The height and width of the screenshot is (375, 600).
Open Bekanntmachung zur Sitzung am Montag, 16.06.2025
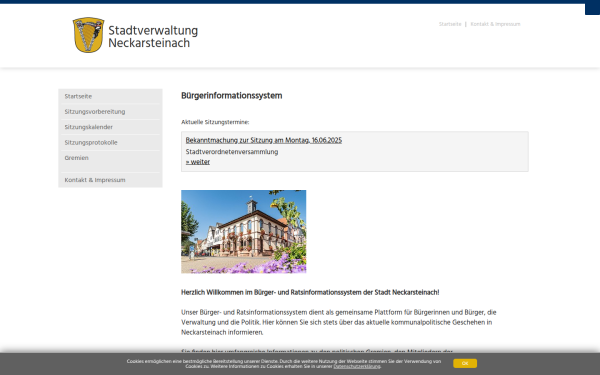click(x=264, y=140)
